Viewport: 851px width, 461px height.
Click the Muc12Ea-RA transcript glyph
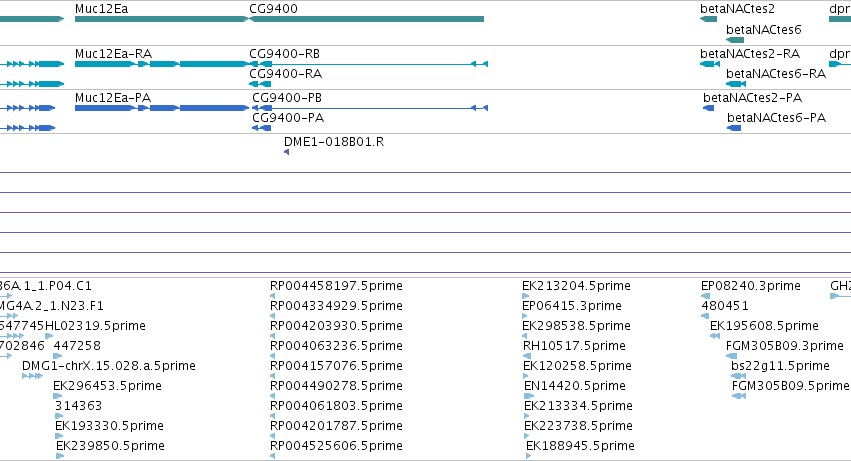coord(162,64)
